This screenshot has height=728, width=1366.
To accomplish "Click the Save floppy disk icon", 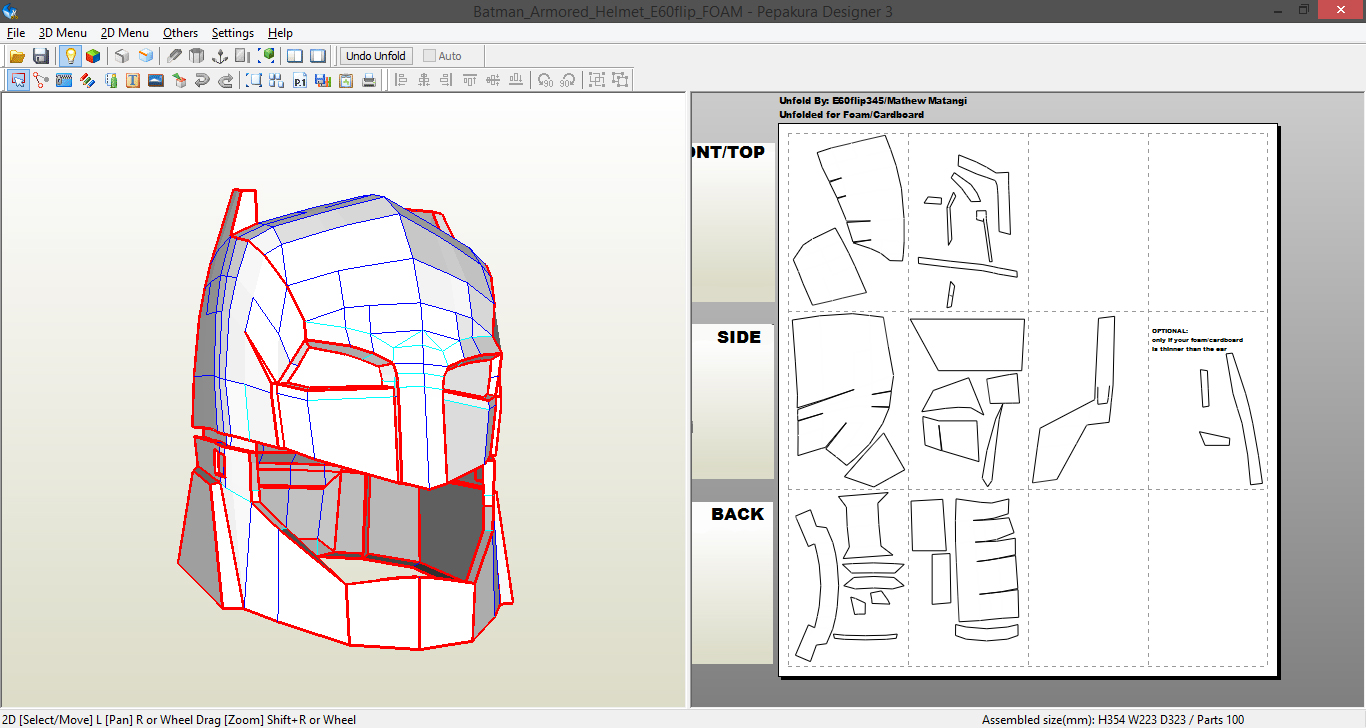I will point(41,56).
